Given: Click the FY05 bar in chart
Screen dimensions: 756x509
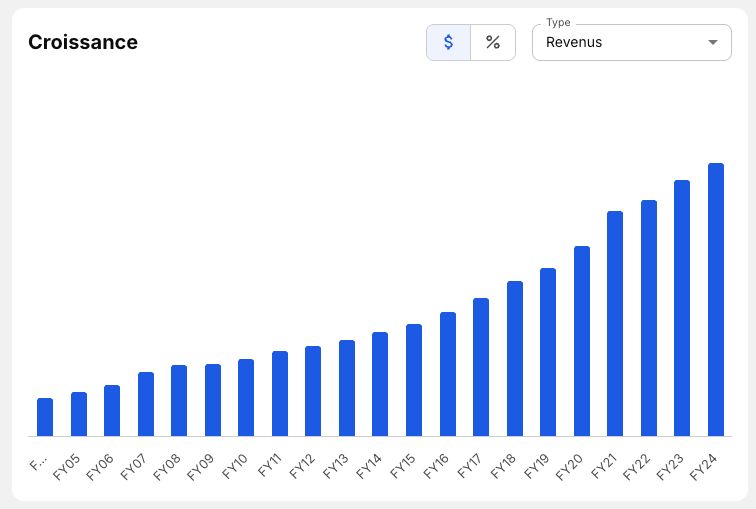Looking at the screenshot, I should 79,415.
